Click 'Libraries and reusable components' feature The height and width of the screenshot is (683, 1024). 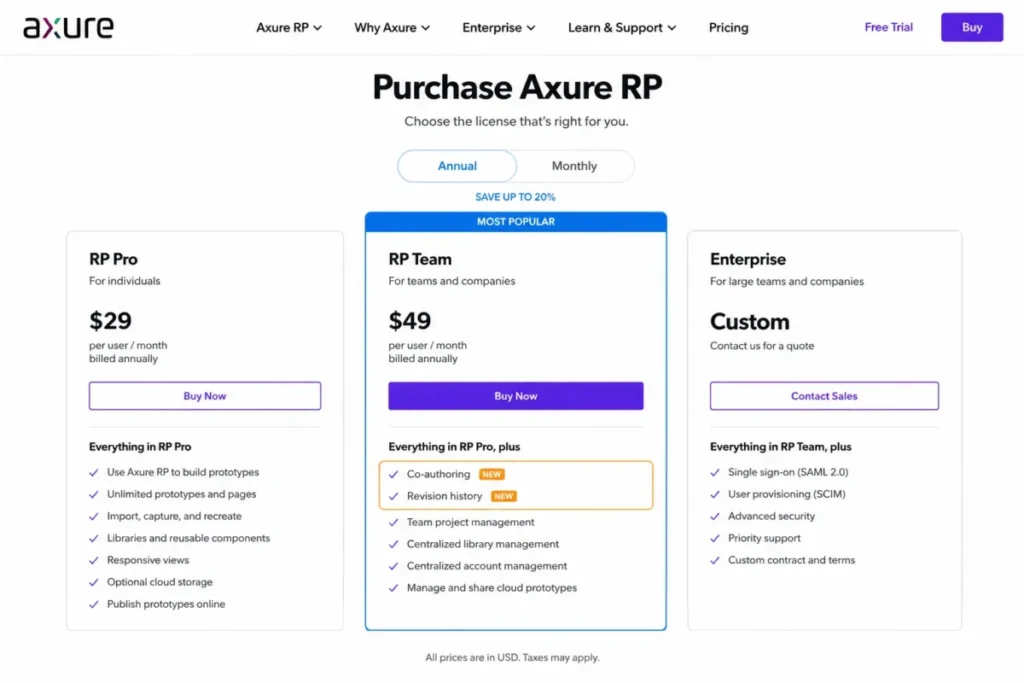point(189,538)
